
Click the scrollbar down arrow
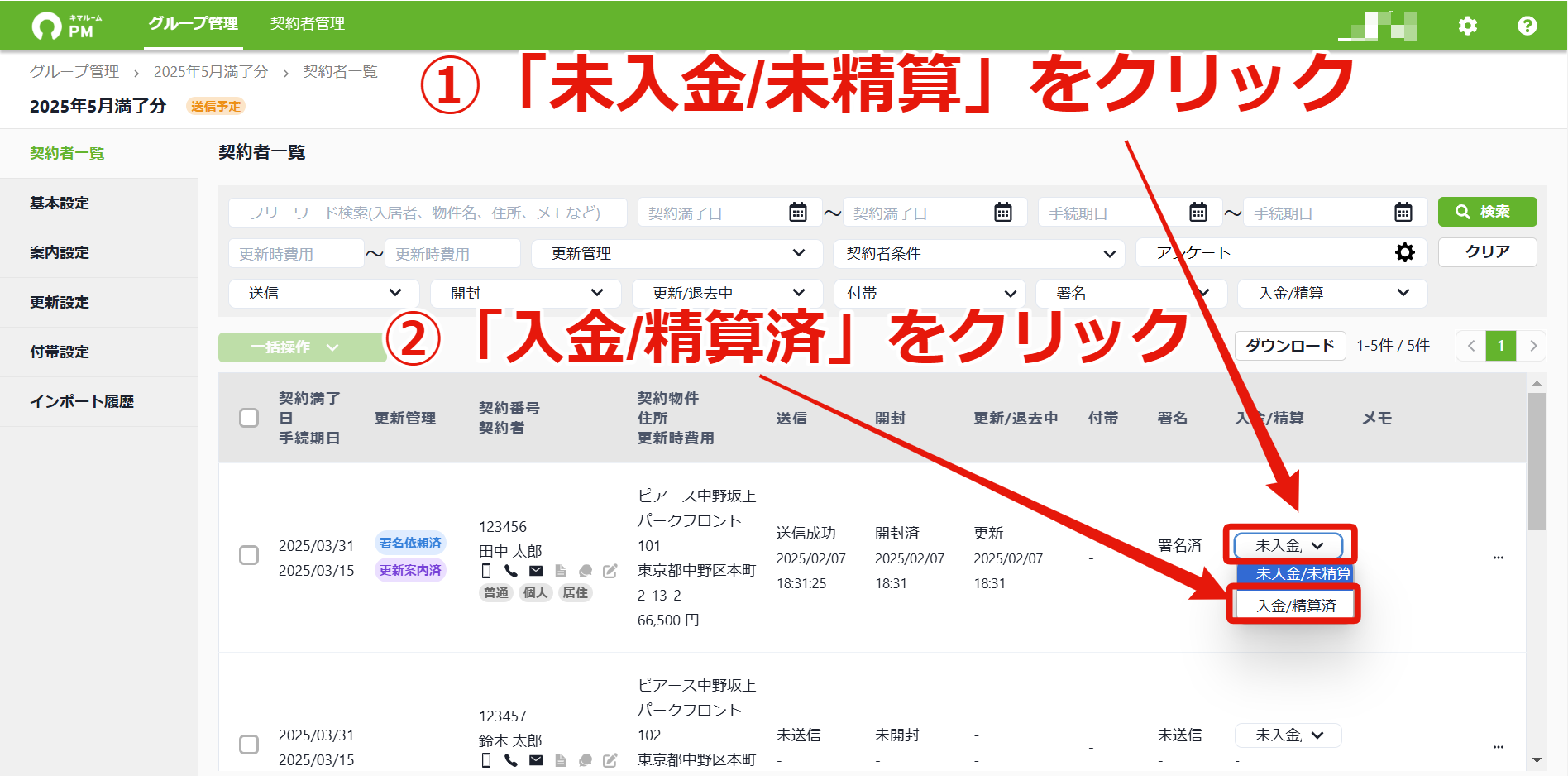click(x=1537, y=760)
